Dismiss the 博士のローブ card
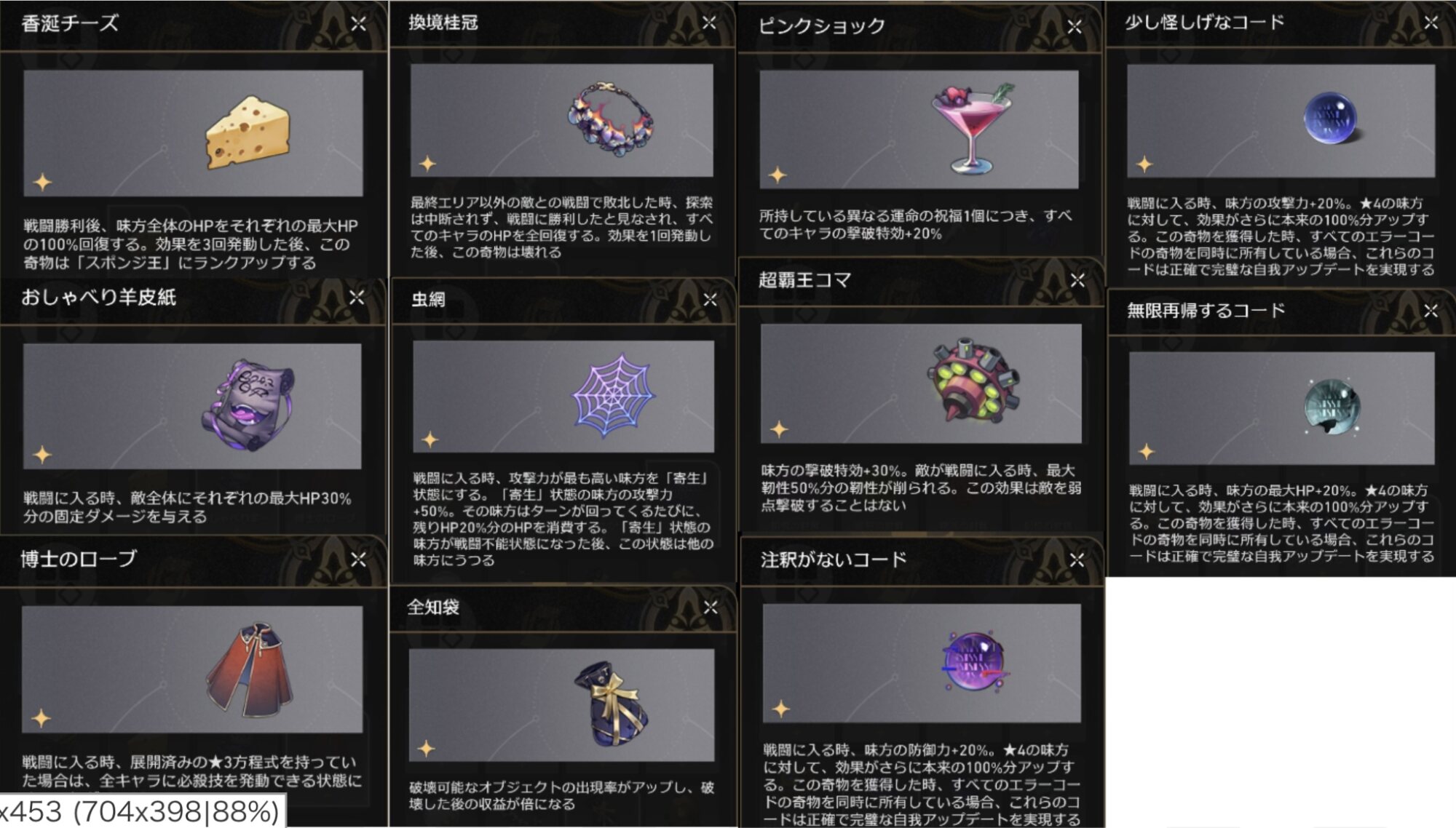 pos(358,559)
